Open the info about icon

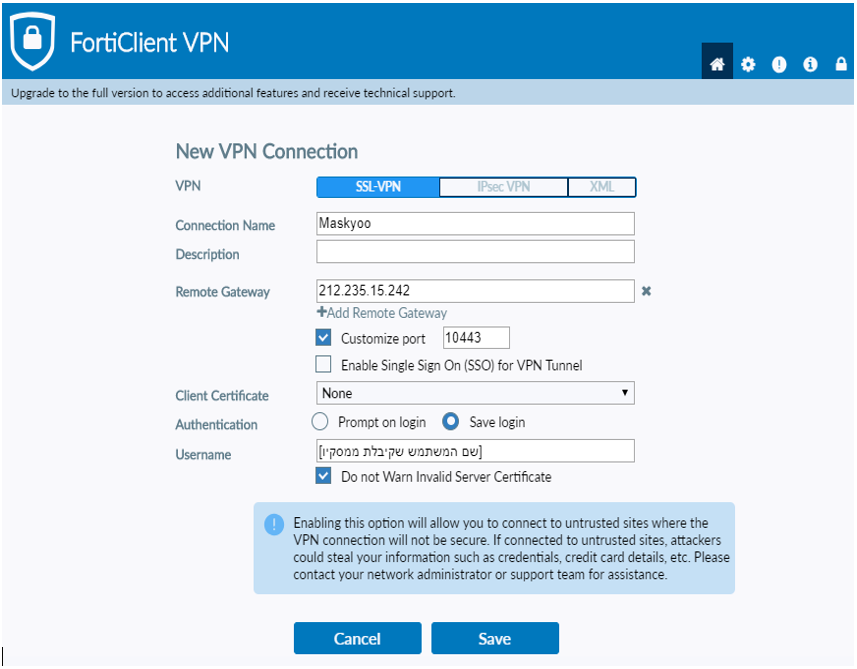click(x=810, y=64)
